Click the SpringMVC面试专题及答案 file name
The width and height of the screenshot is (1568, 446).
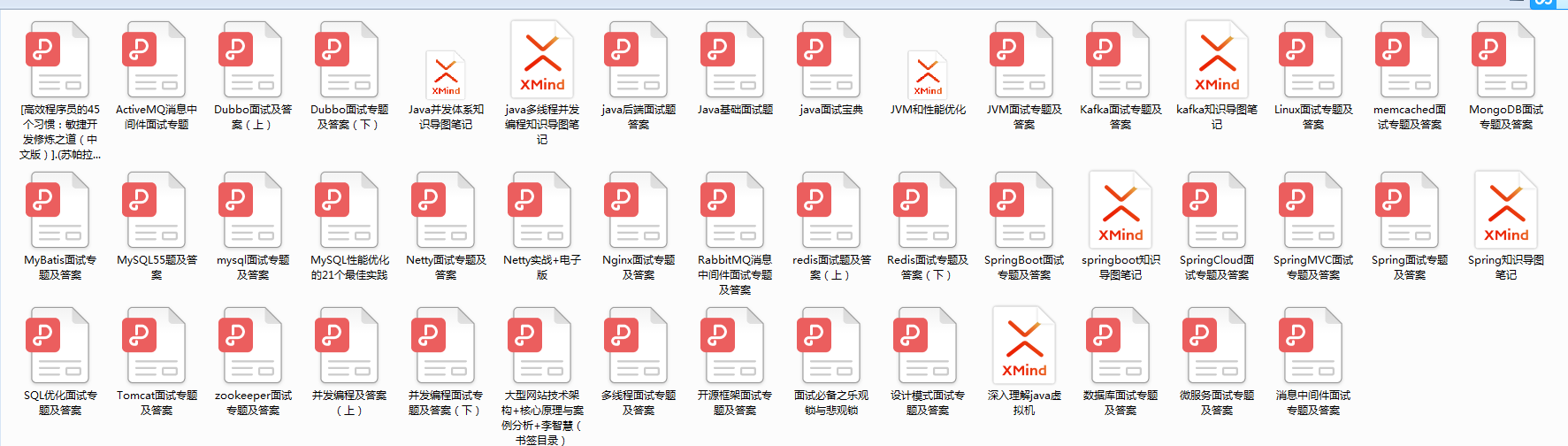point(1313,267)
